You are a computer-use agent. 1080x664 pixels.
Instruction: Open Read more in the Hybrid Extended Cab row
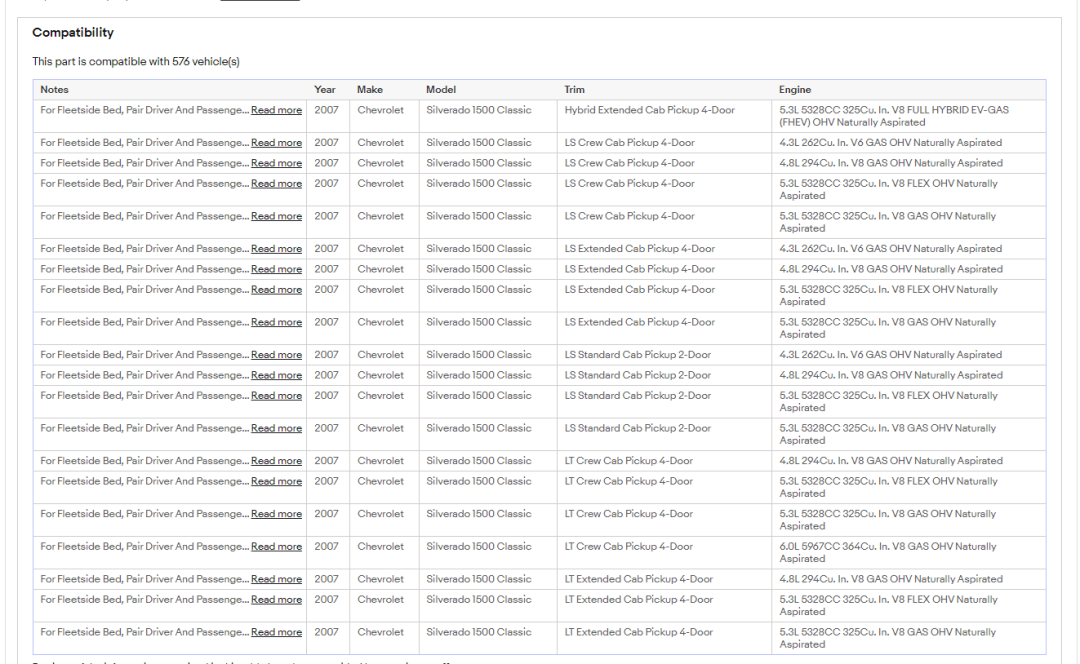[x=276, y=110]
